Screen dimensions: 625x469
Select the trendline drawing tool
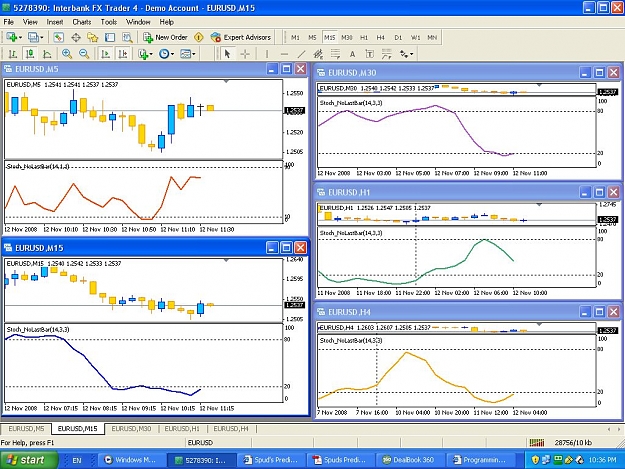pyautogui.click(x=302, y=54)
